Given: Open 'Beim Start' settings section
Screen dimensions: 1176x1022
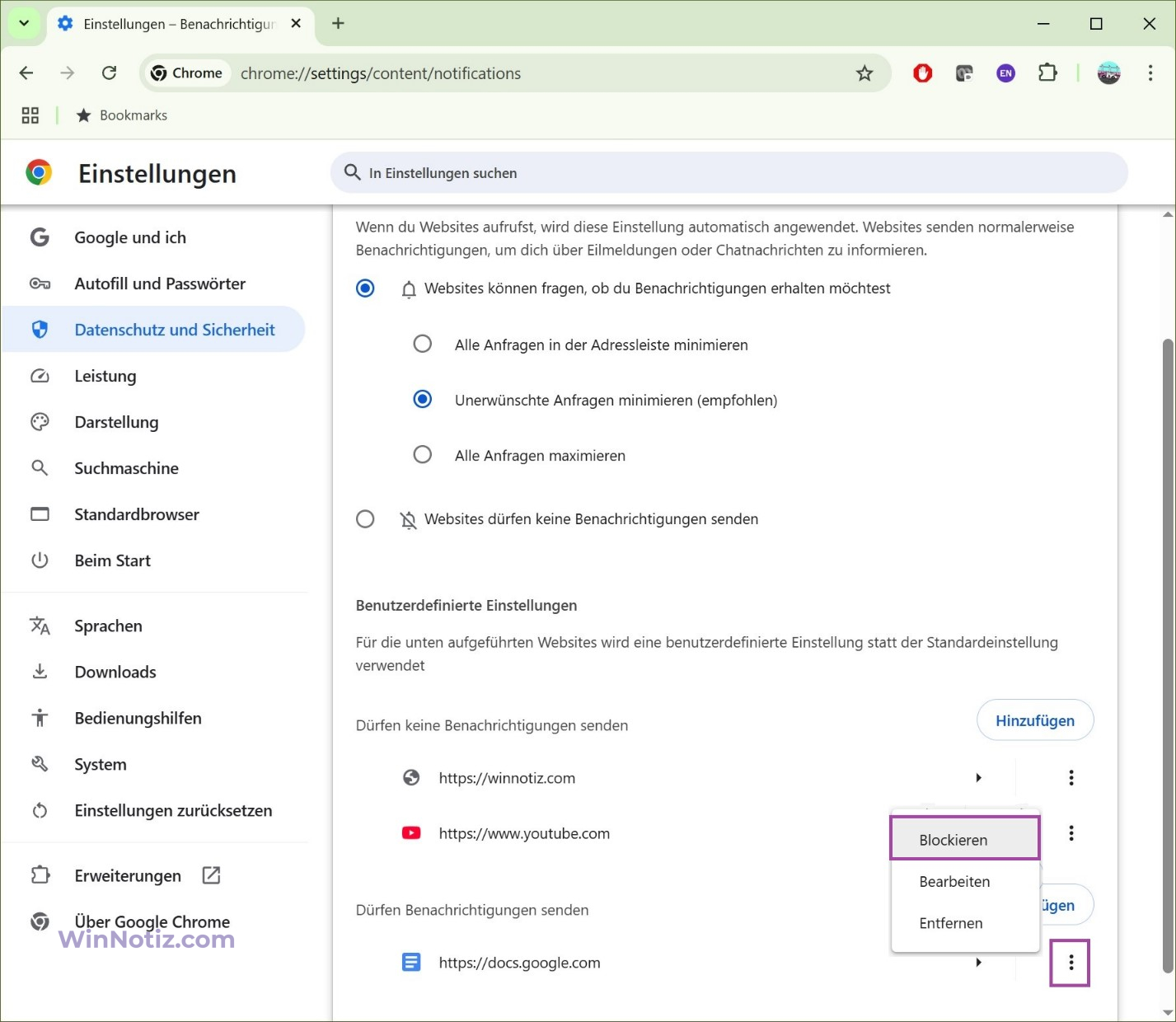Looking at the screenshot, I should click(x=154, y=560).
